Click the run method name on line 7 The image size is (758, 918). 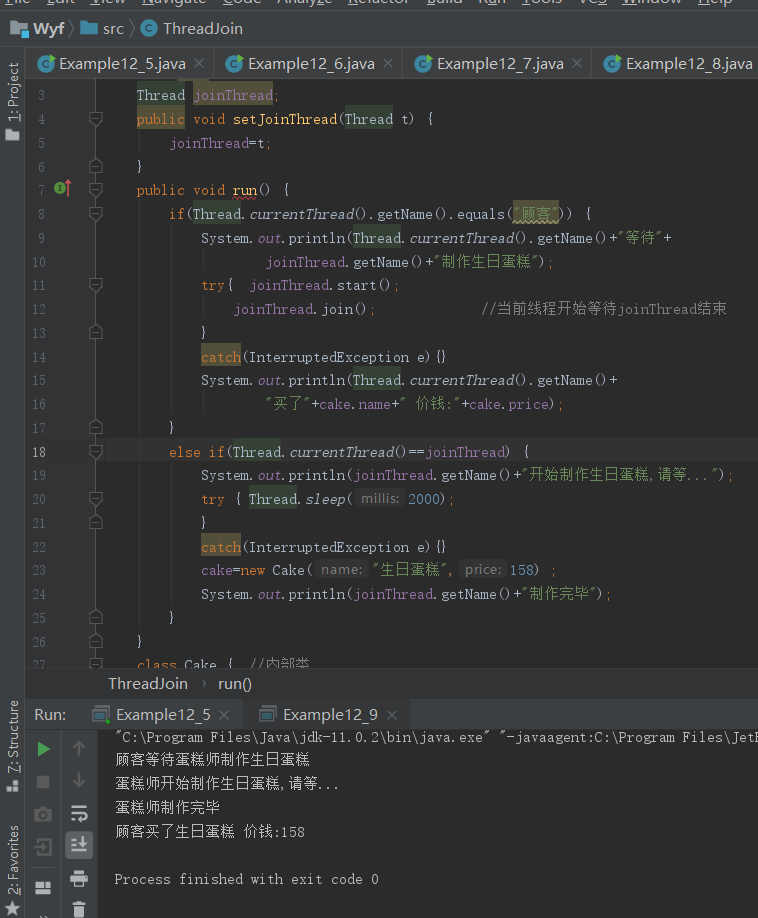coord(245,190)
